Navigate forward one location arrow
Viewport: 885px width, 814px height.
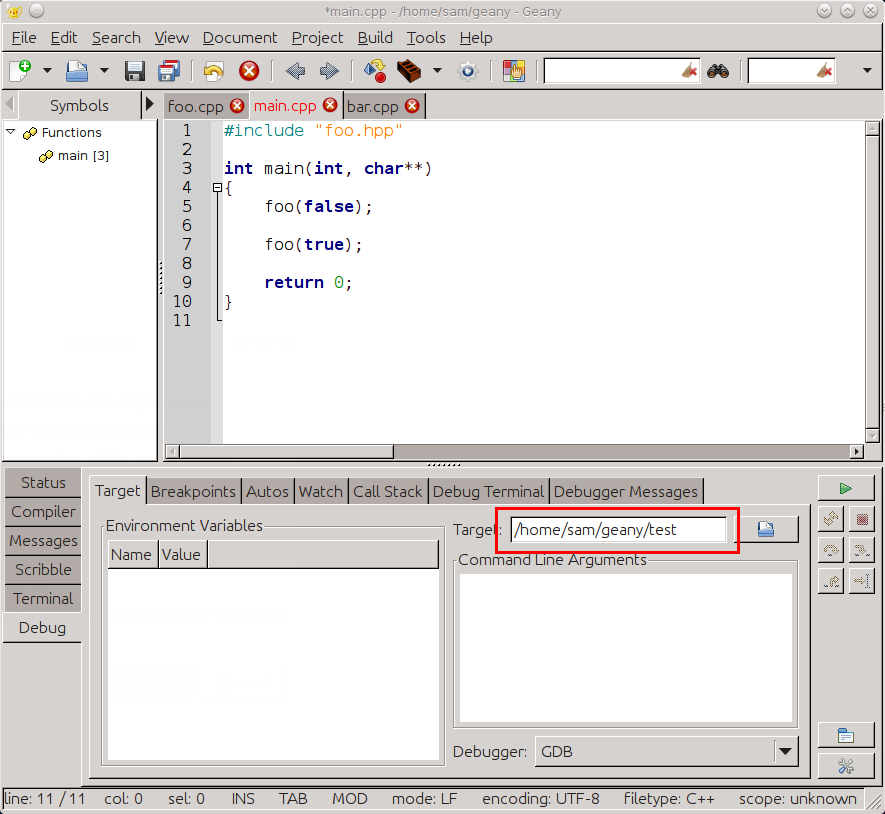click(329, 71)
